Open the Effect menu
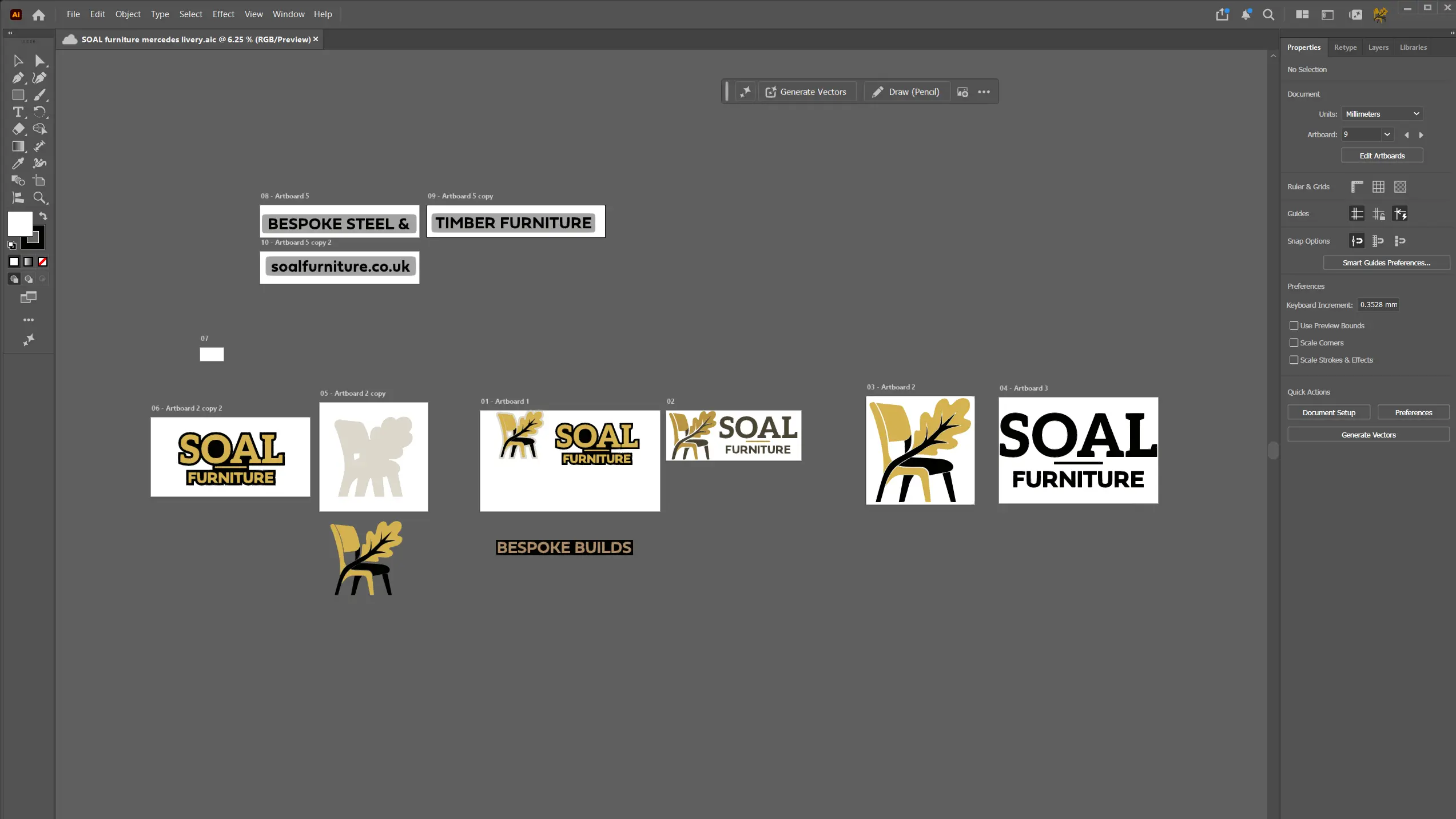The height and width of the screenshot is (819, 1456). [x=223, y=14]
